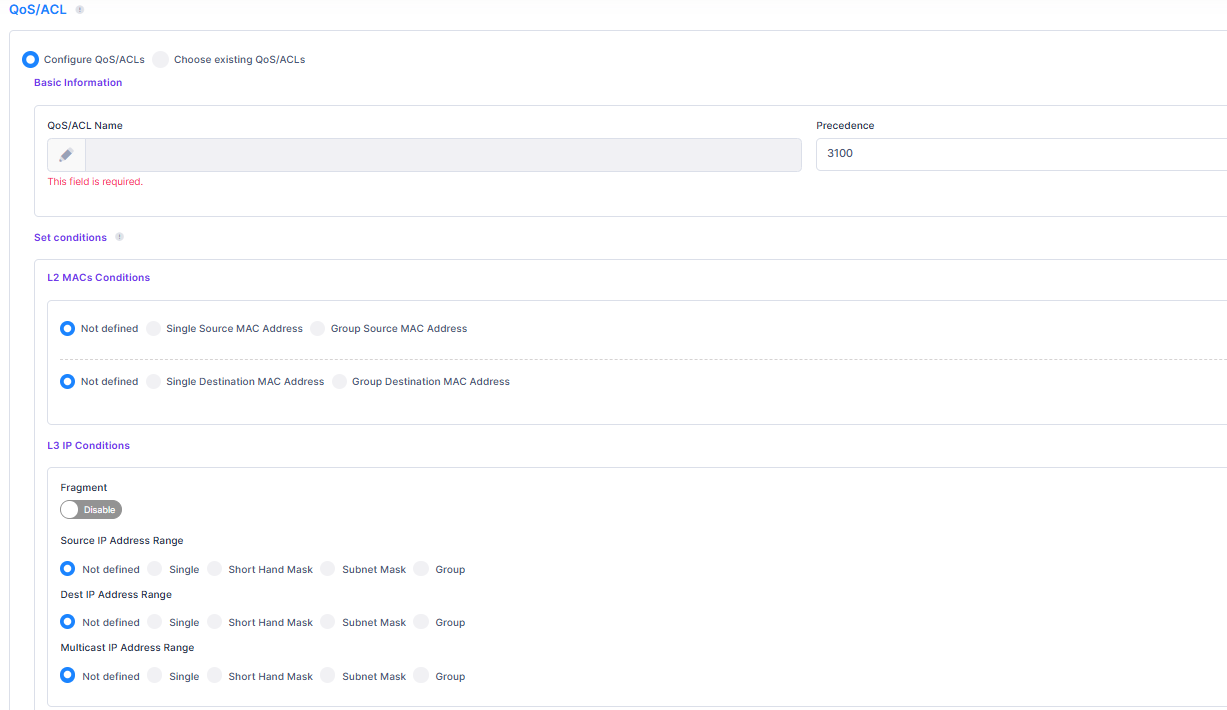This screenshot has width=1227, height=710.
Task: Choose Single Source MAC Address
Action: tap(154, 328)
